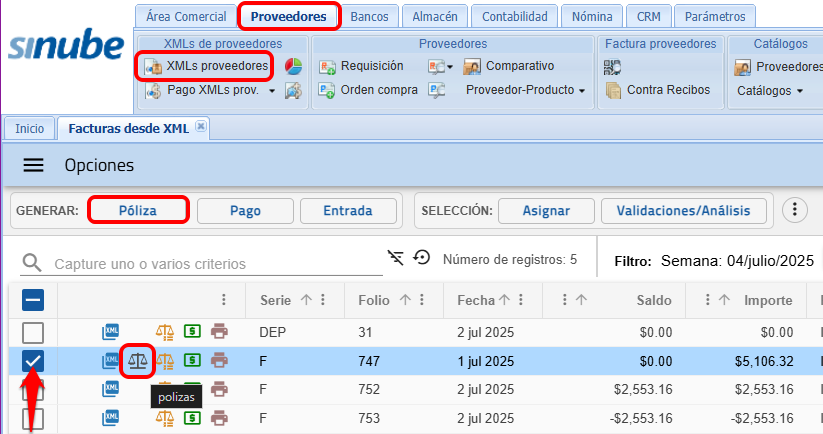
Task: Sort by the Saldo column header
Action: point(654,300)
